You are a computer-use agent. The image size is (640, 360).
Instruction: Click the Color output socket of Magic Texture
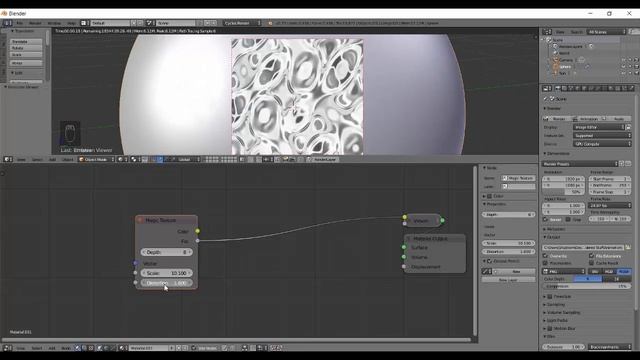tap(198, 231)
